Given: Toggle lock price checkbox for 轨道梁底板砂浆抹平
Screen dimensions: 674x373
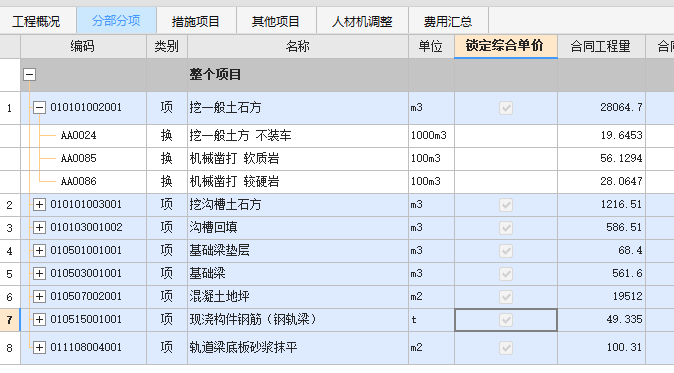Looking at the screenshot, I should point(506,348).
